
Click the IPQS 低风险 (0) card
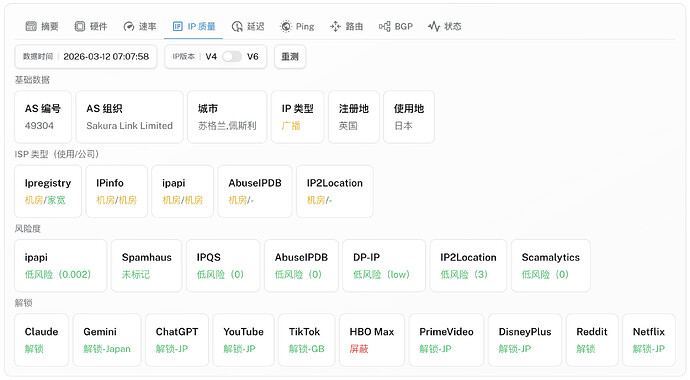coord(223,266)
